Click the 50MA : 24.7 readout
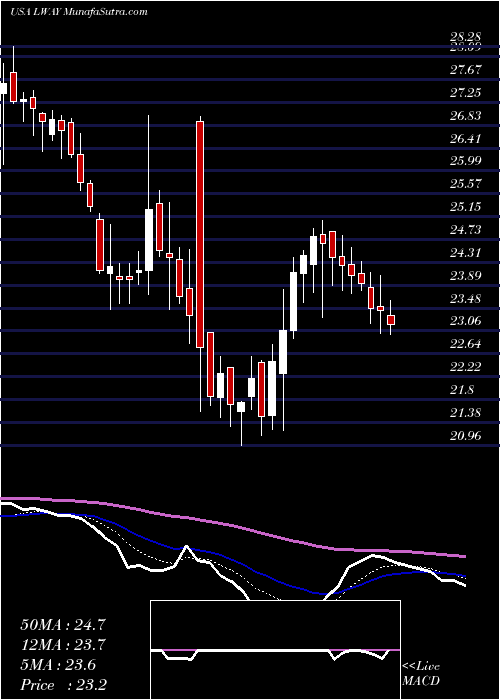The image size is (500, 700). pos(63,625)
